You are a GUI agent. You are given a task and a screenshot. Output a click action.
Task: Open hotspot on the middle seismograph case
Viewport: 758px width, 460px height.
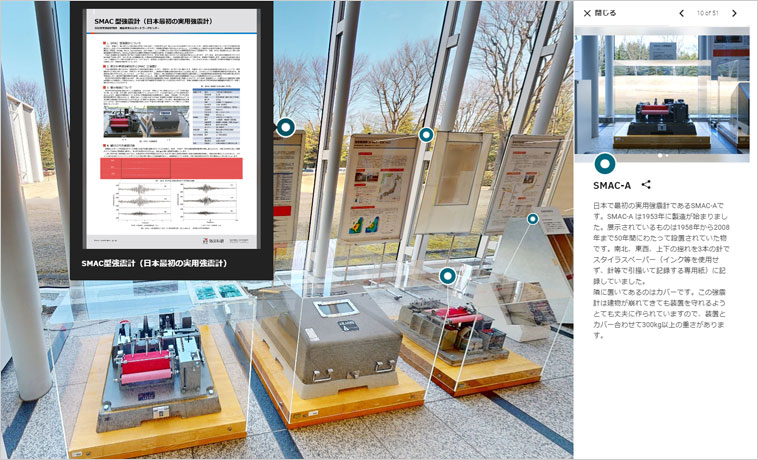[447, 275]
